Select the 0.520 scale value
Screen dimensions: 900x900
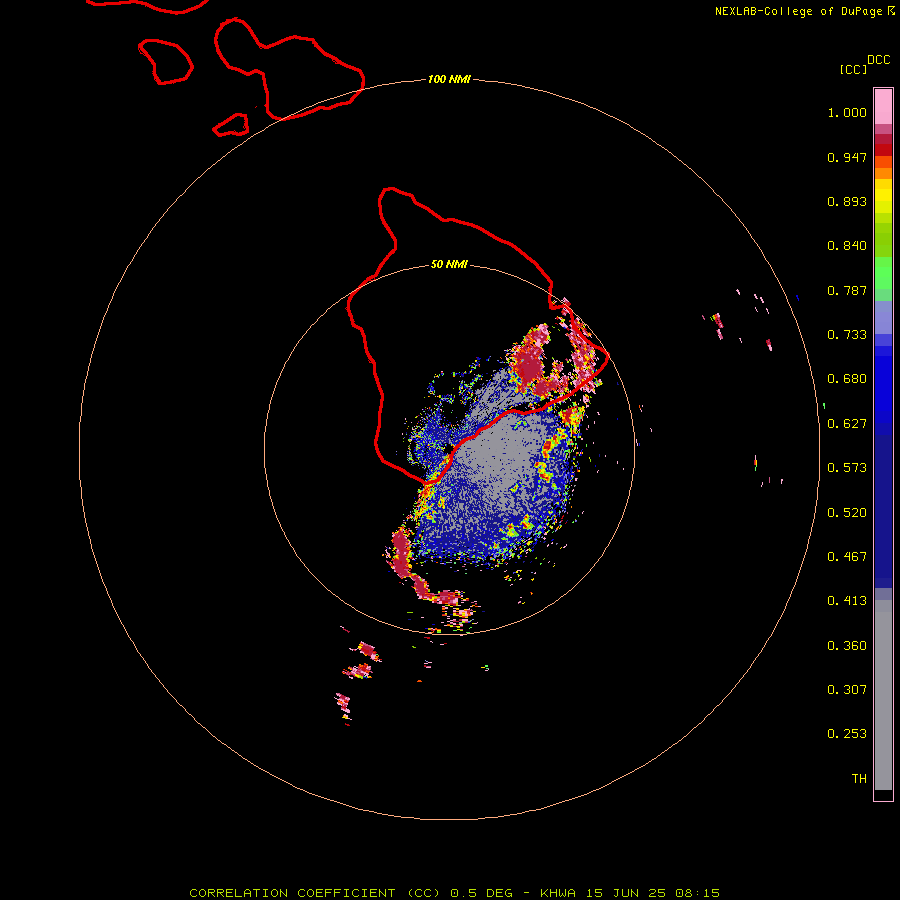click(847, 513)
